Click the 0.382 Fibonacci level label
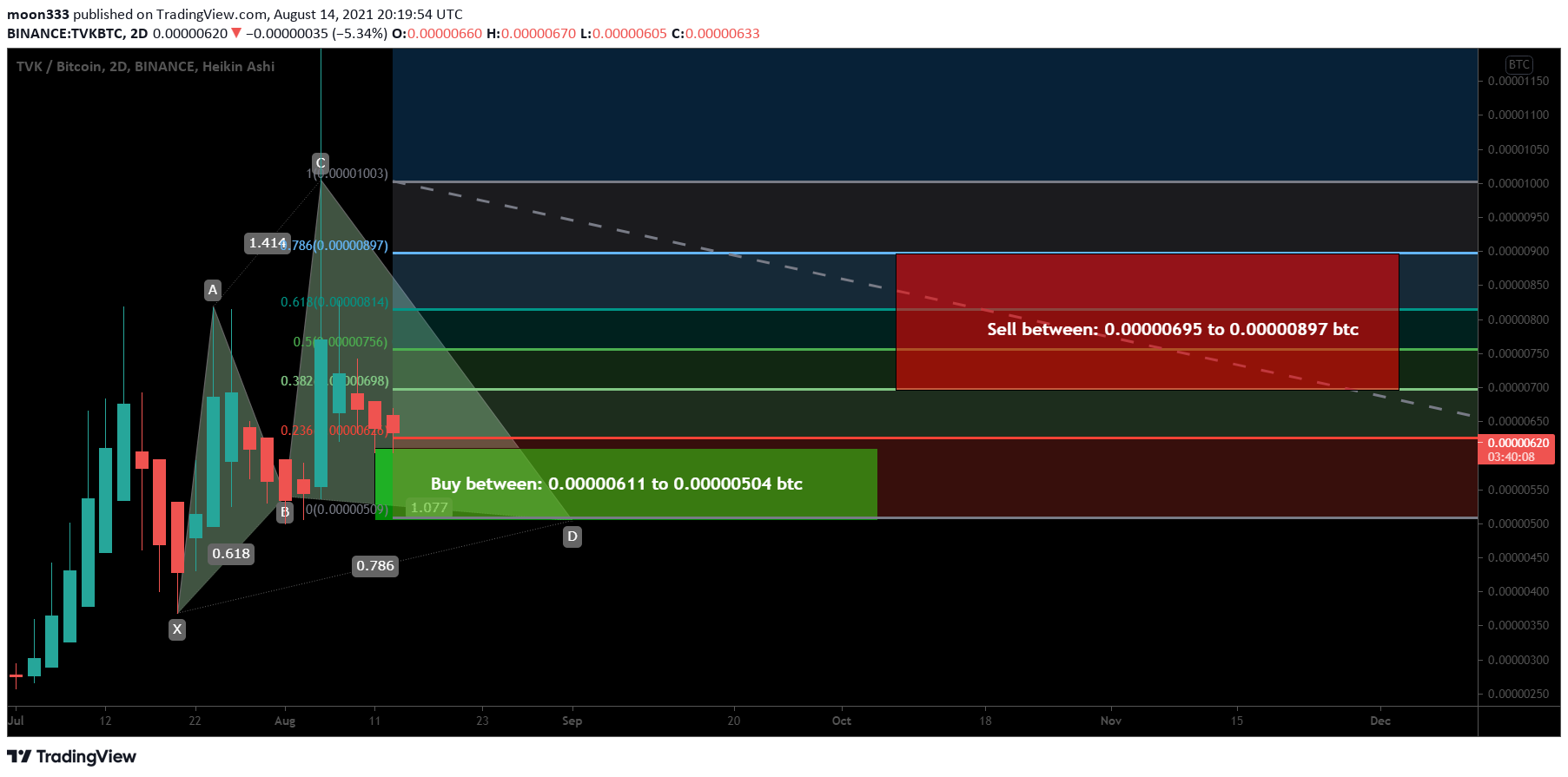Viewport: 1568px width, 777px height. 334,381
